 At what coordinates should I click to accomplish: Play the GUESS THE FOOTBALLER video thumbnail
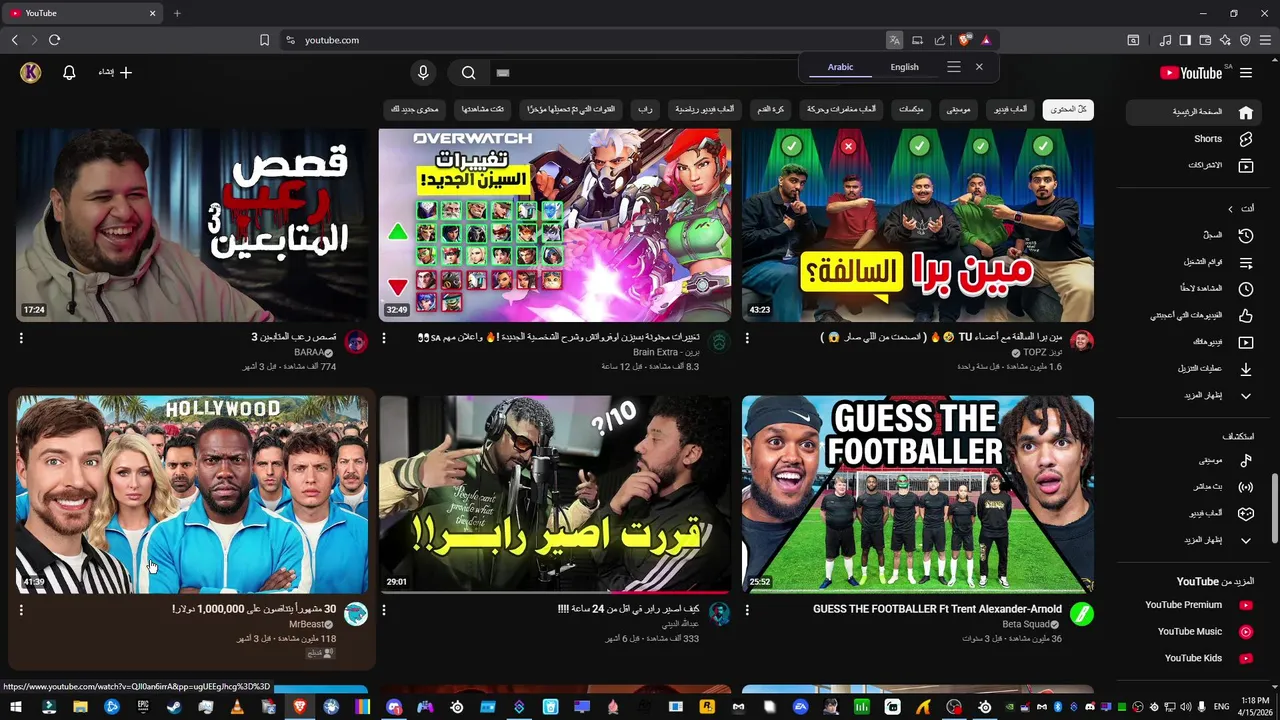[918, 494]
